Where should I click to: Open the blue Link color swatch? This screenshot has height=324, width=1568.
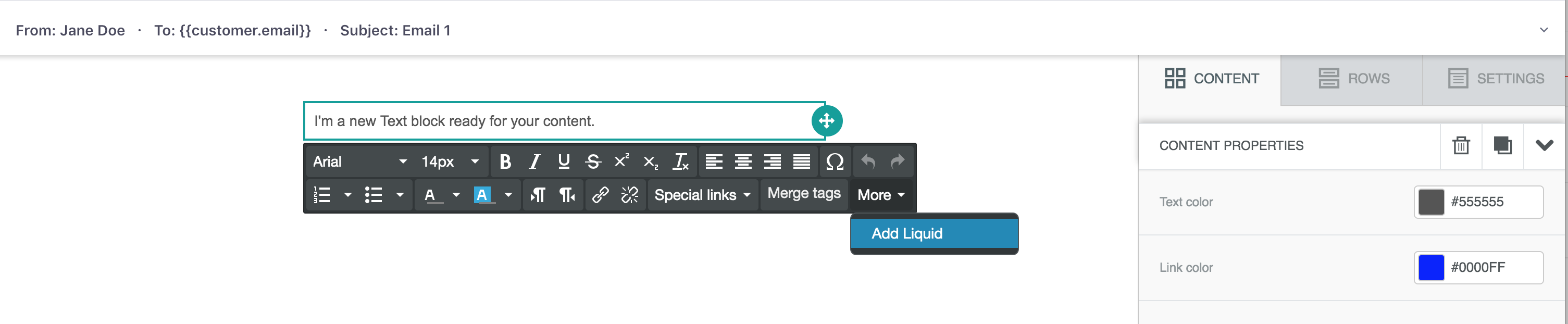[1430, 267]
